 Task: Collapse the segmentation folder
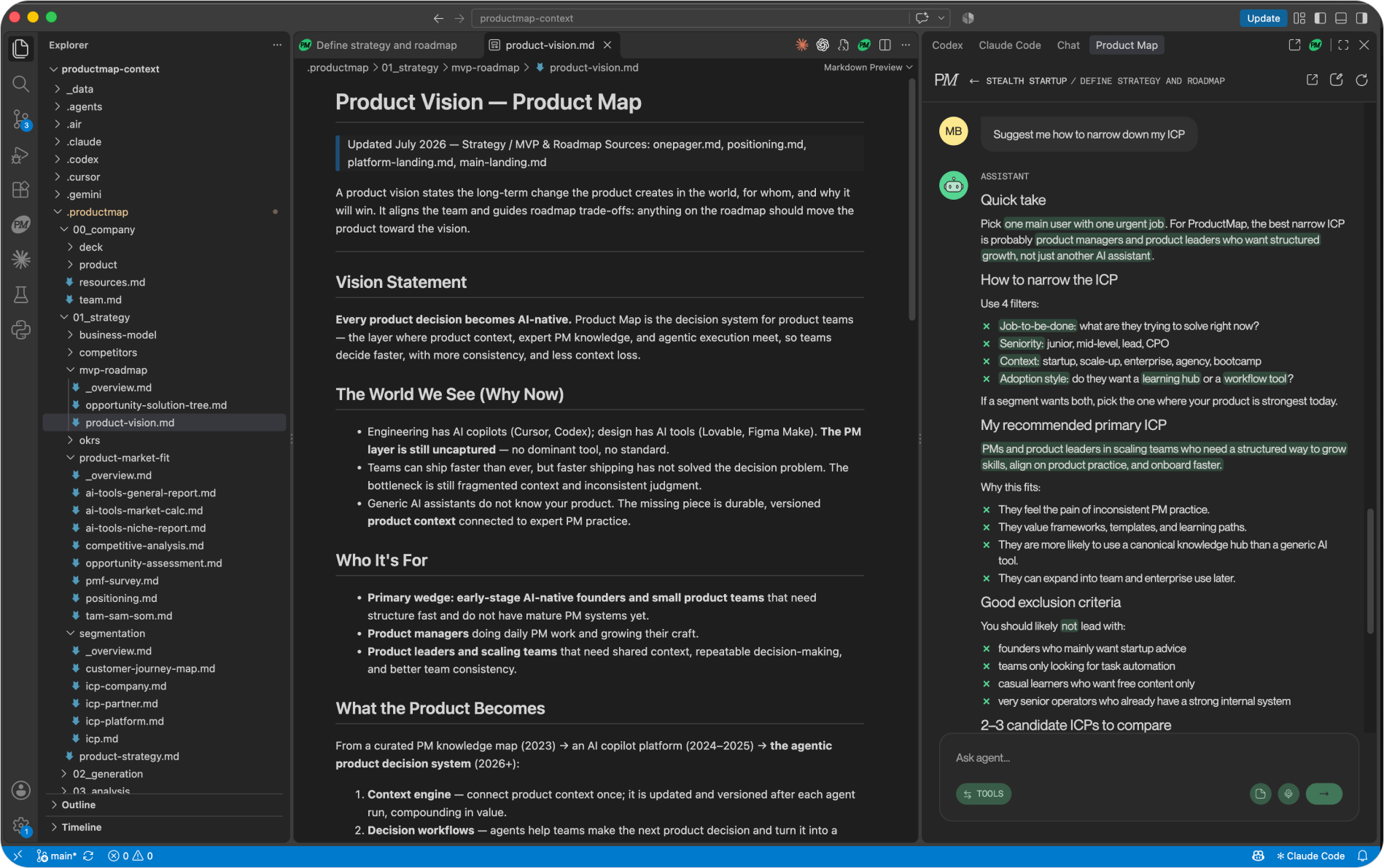click(x=112, y=633)
